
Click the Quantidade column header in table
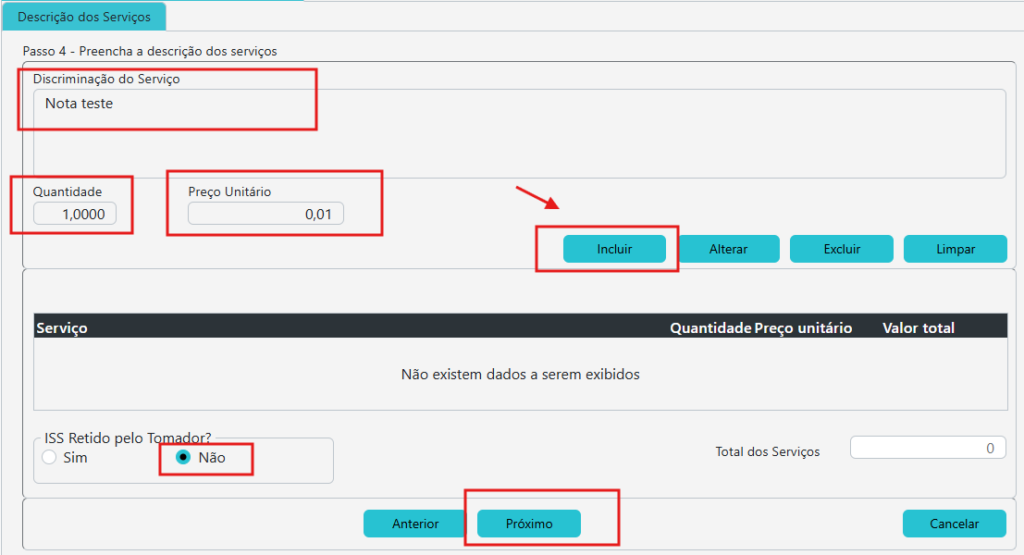(x=710, y=328)
